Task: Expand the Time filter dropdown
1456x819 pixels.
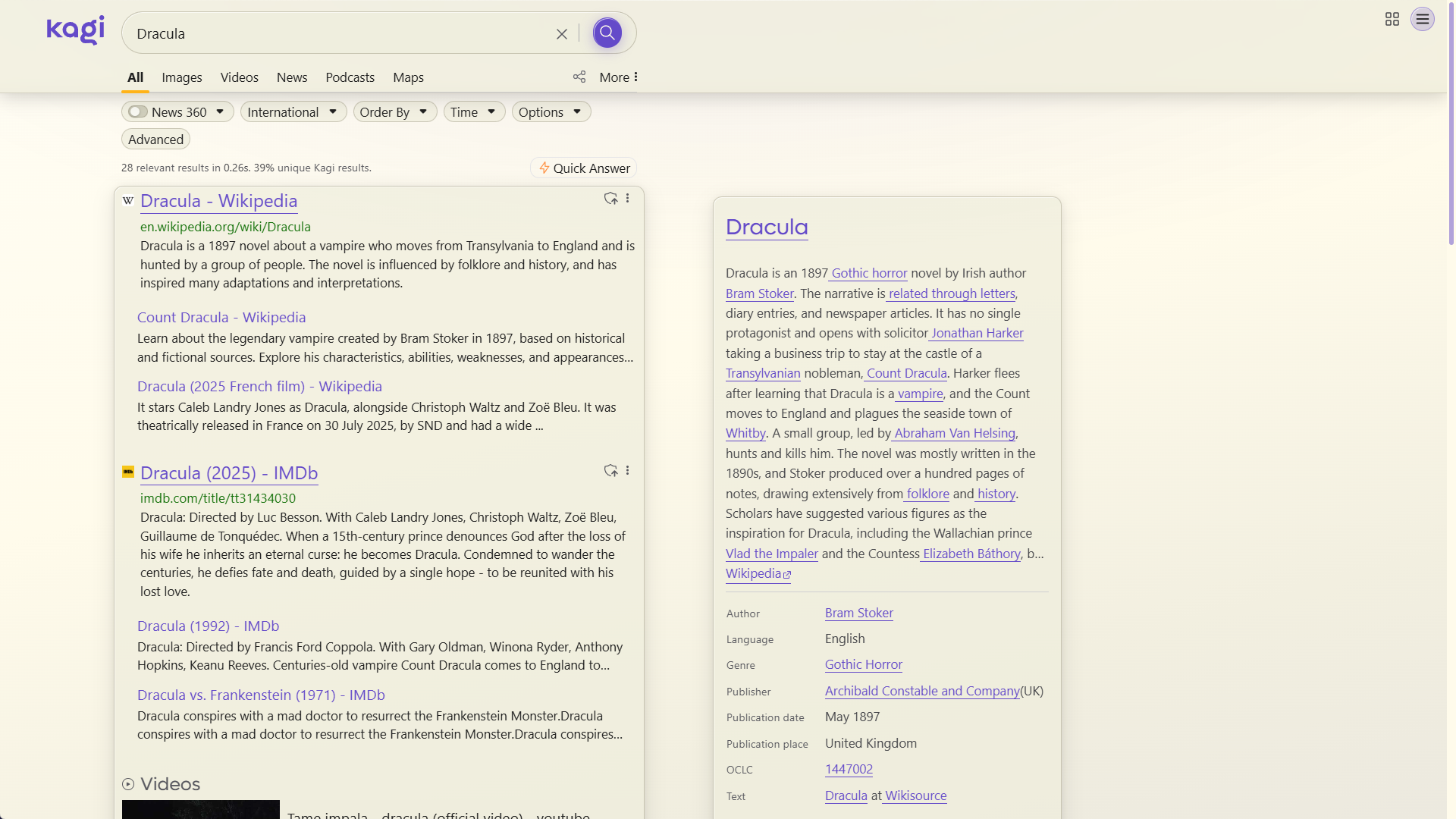Action: pos(474,111)
